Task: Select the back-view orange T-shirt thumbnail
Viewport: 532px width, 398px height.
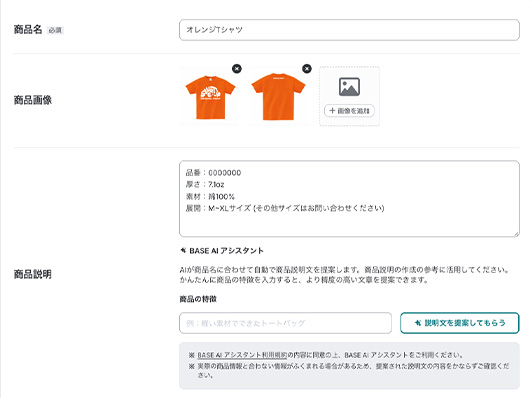Action: click(x=279, y=97)
